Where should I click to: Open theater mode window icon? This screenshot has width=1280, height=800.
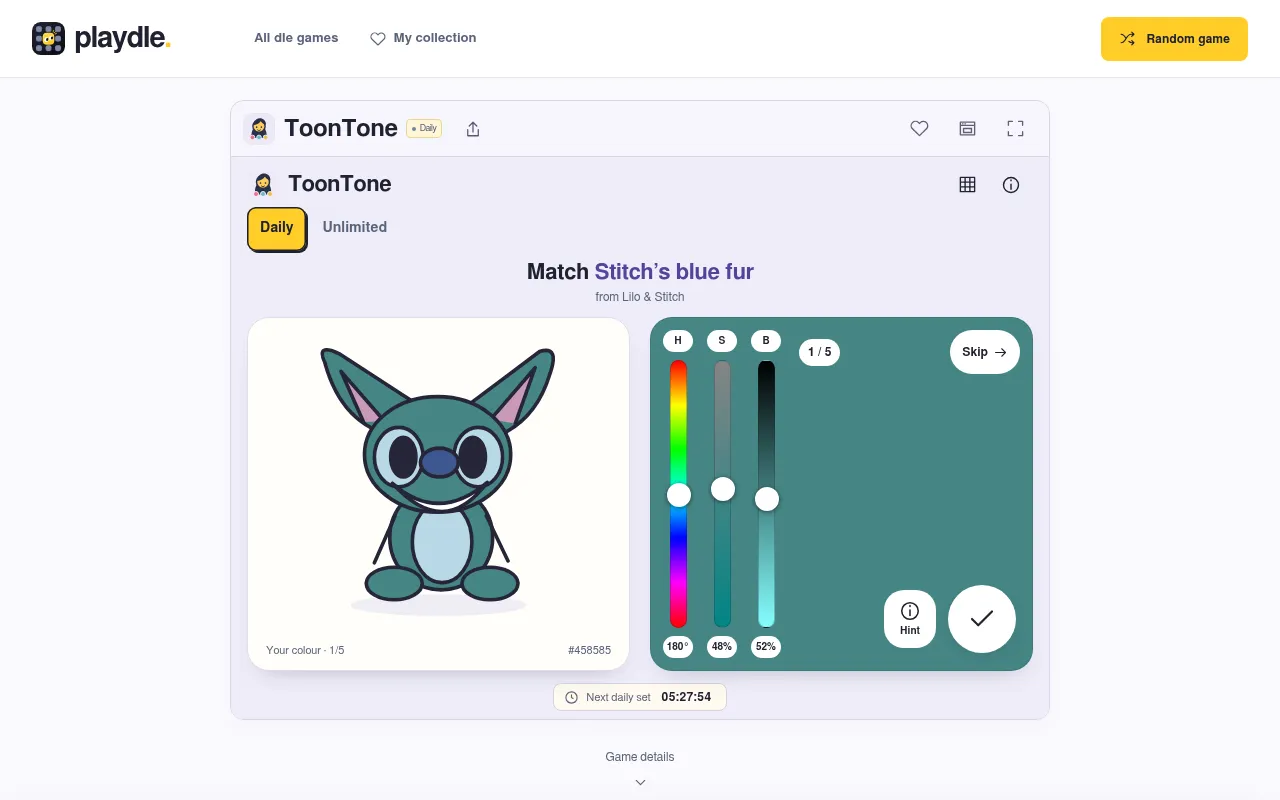967,128
